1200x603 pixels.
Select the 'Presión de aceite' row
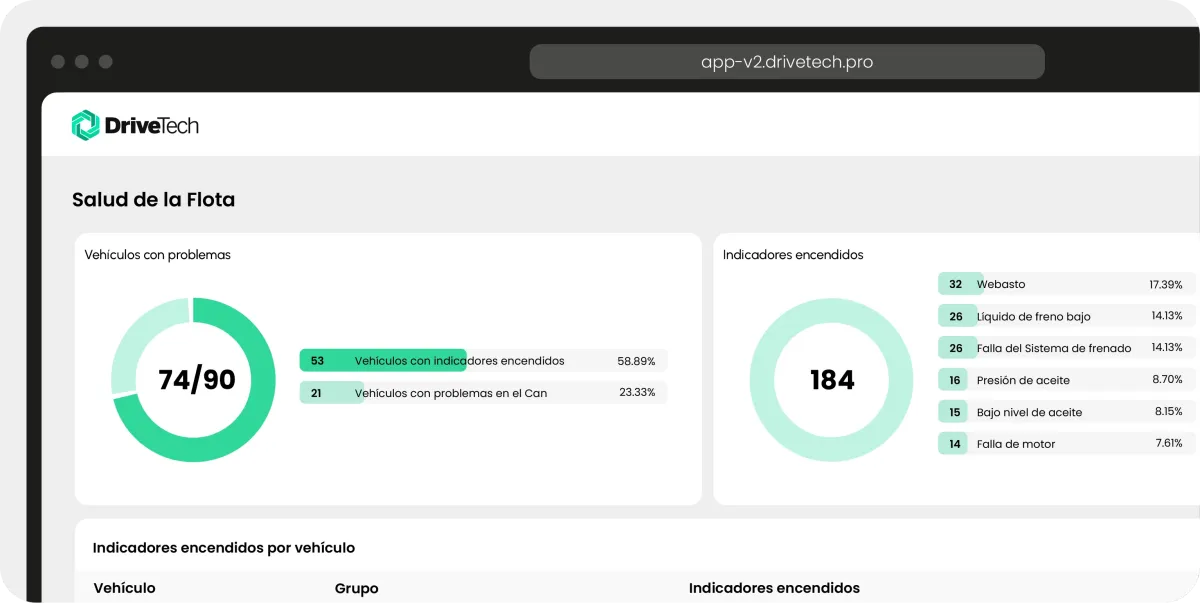[1067, 380]
